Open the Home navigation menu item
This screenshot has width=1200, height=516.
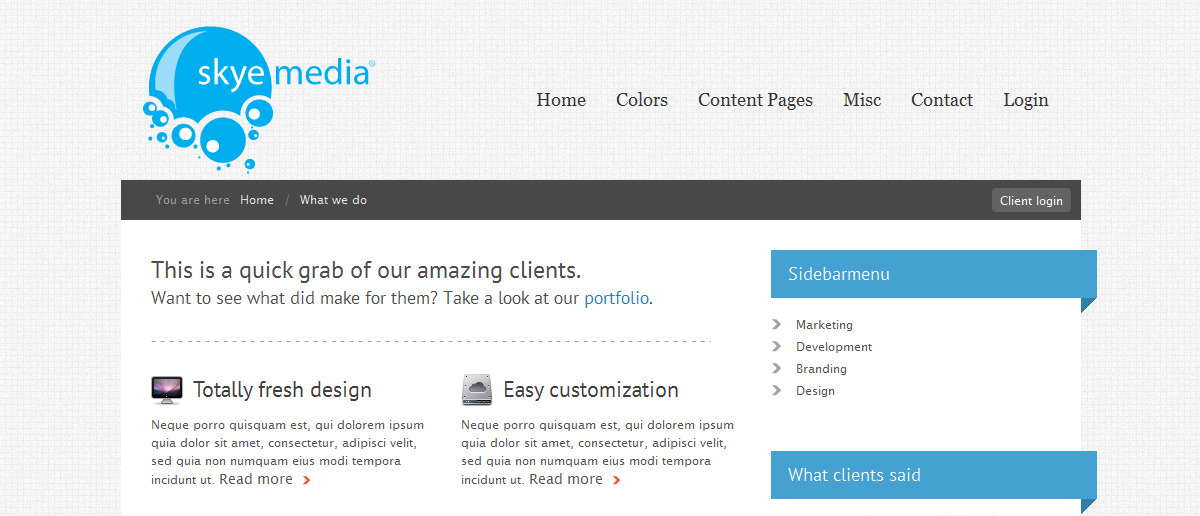tap(561, 100)
